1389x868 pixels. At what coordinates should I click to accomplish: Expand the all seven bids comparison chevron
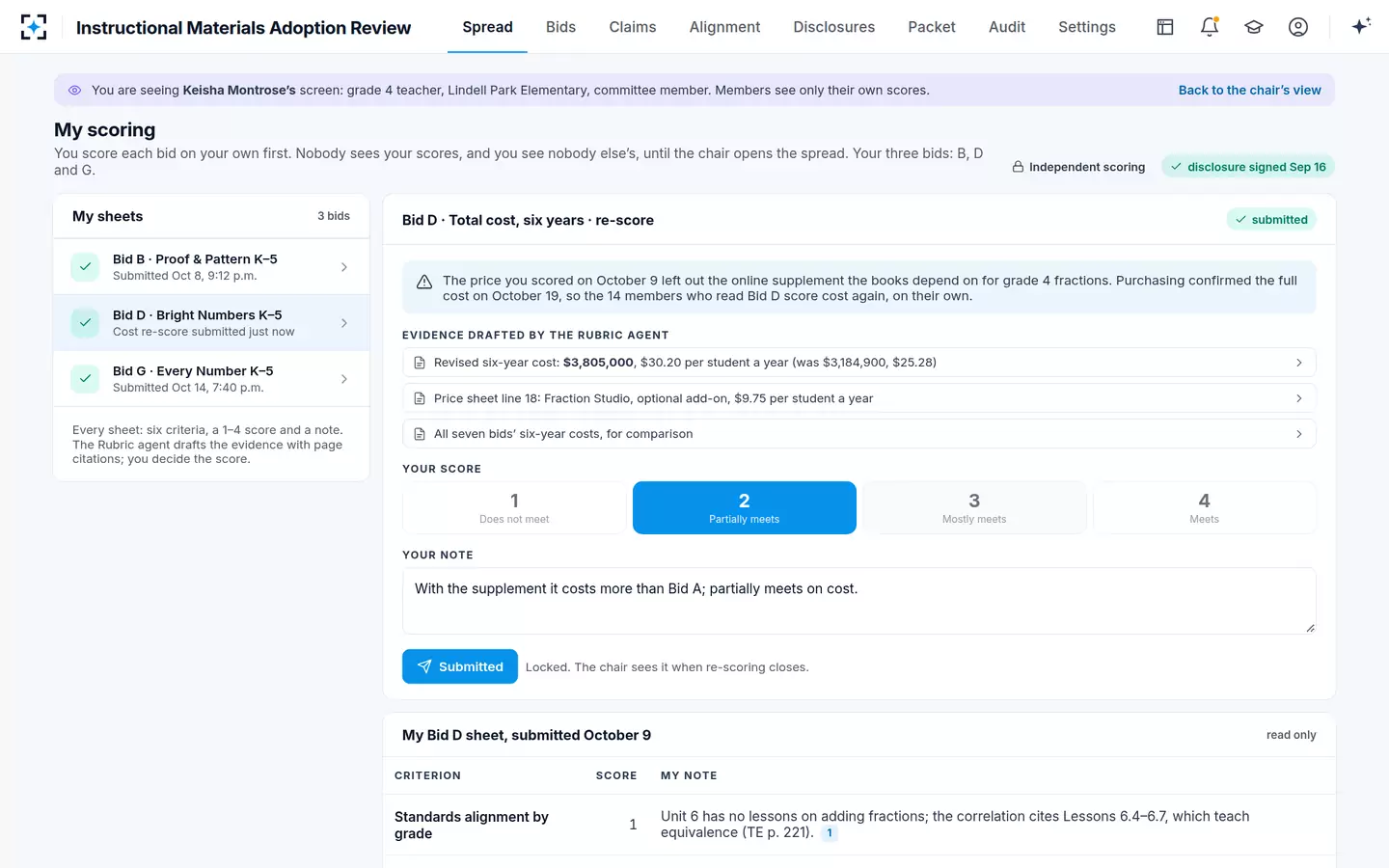click(x=1299, y=434)
